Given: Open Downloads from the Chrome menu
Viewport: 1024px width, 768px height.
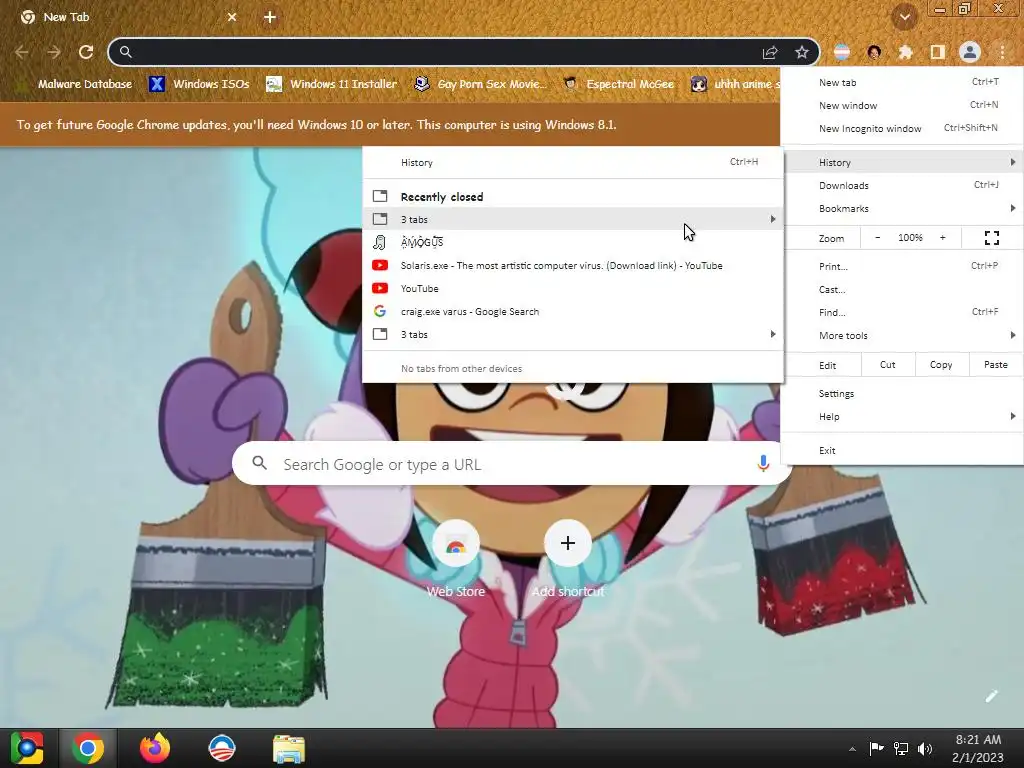Looking at the screenshot, I should click(x=902, y=185).
